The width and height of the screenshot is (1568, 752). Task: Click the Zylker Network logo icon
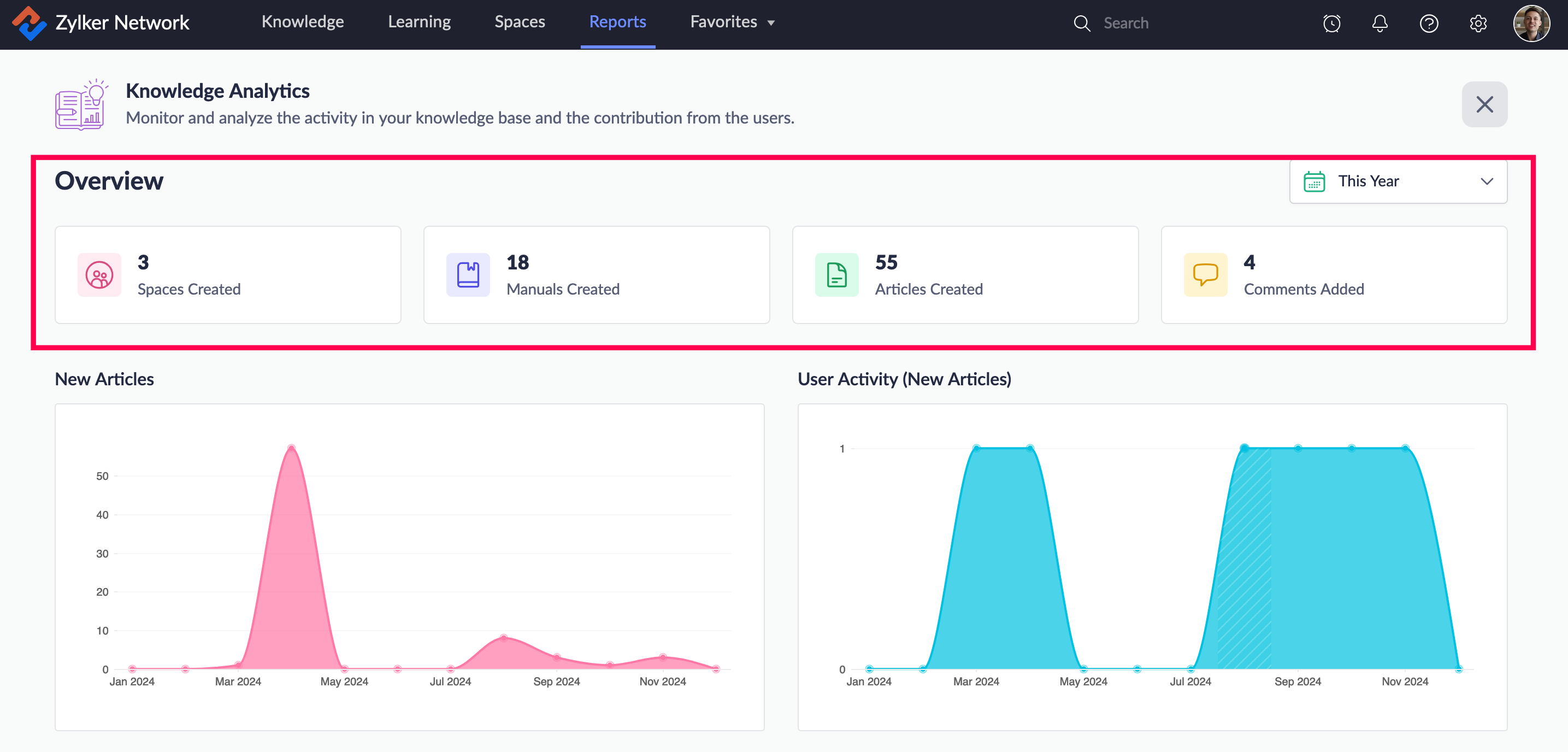point(28,23)
